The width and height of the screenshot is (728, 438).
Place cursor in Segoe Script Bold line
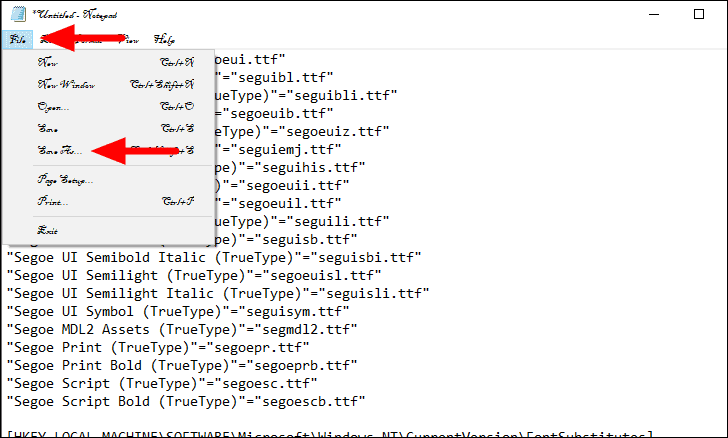pos(186,401)
